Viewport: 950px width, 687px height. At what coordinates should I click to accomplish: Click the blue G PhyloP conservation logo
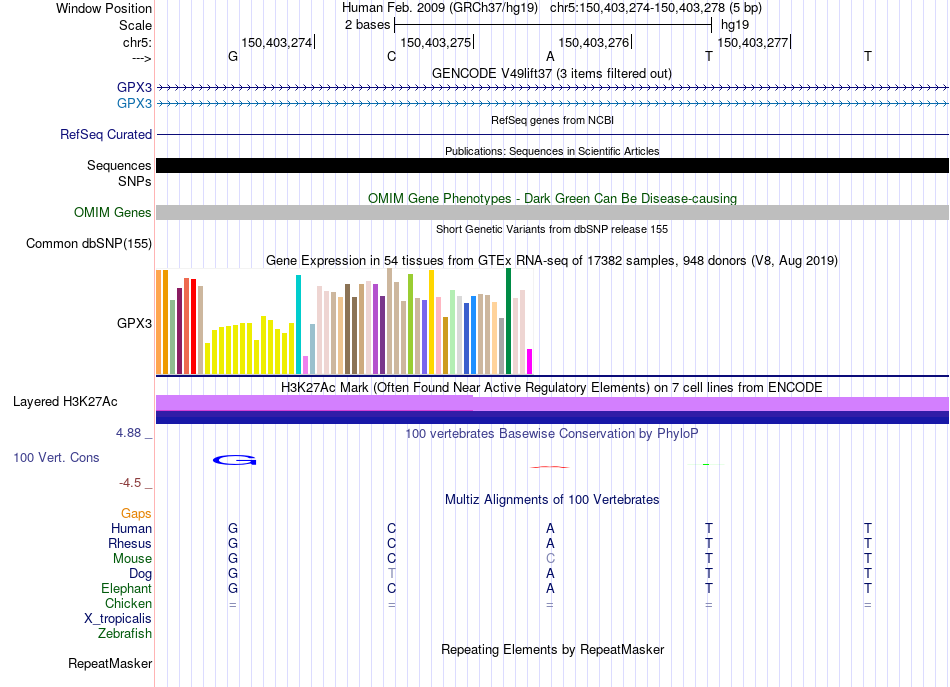[234, 460]
